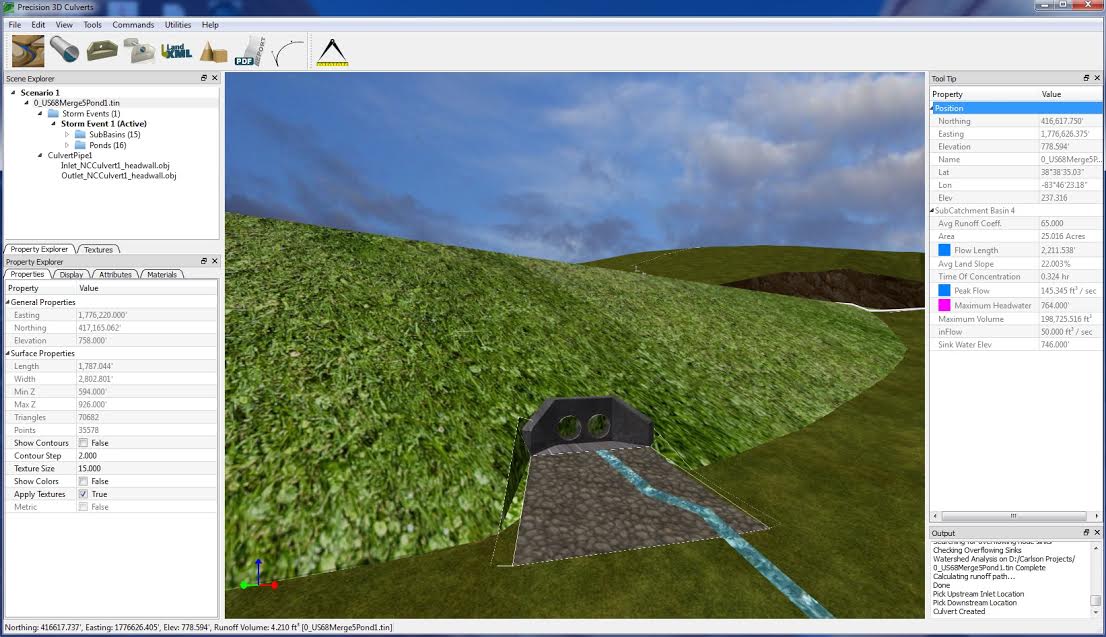Expand the SubBasins (15) folder
1106x637 pixels.
(x=67, y=134)
